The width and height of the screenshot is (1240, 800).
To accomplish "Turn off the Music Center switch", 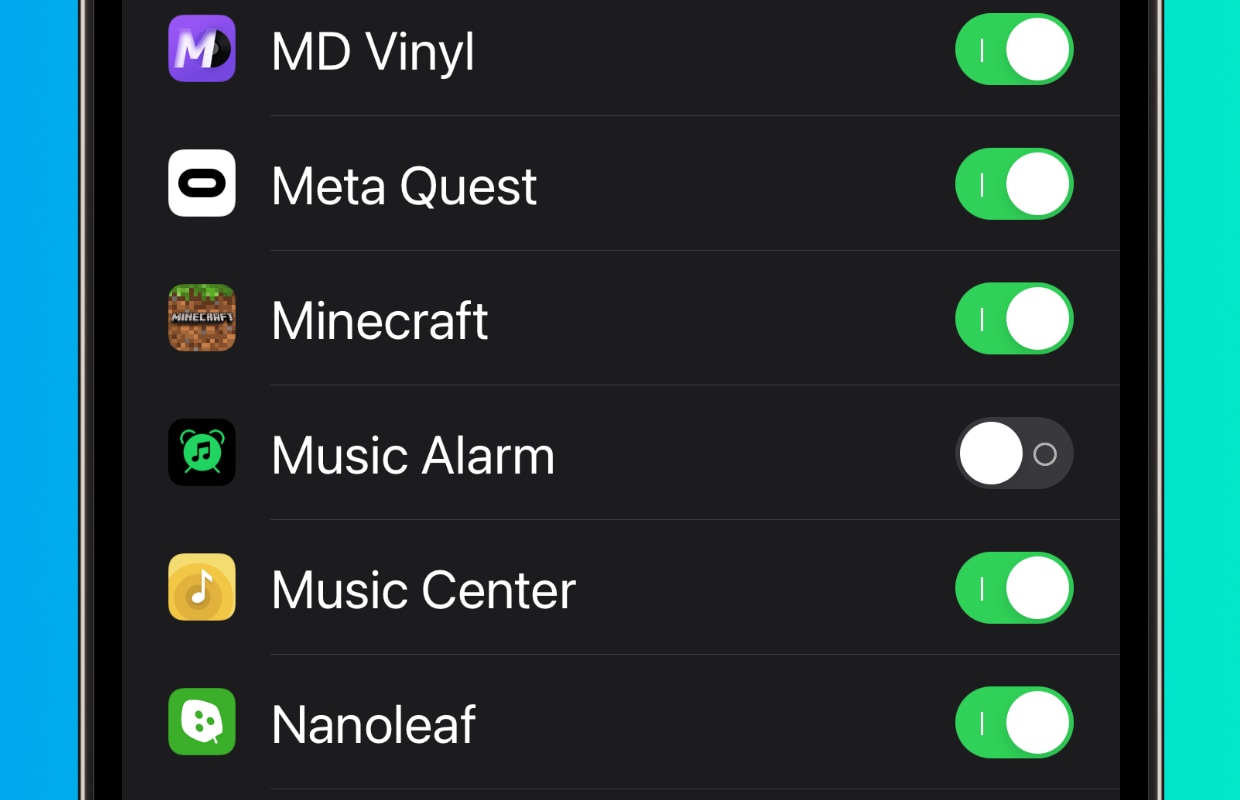I will coord(1014,588).
